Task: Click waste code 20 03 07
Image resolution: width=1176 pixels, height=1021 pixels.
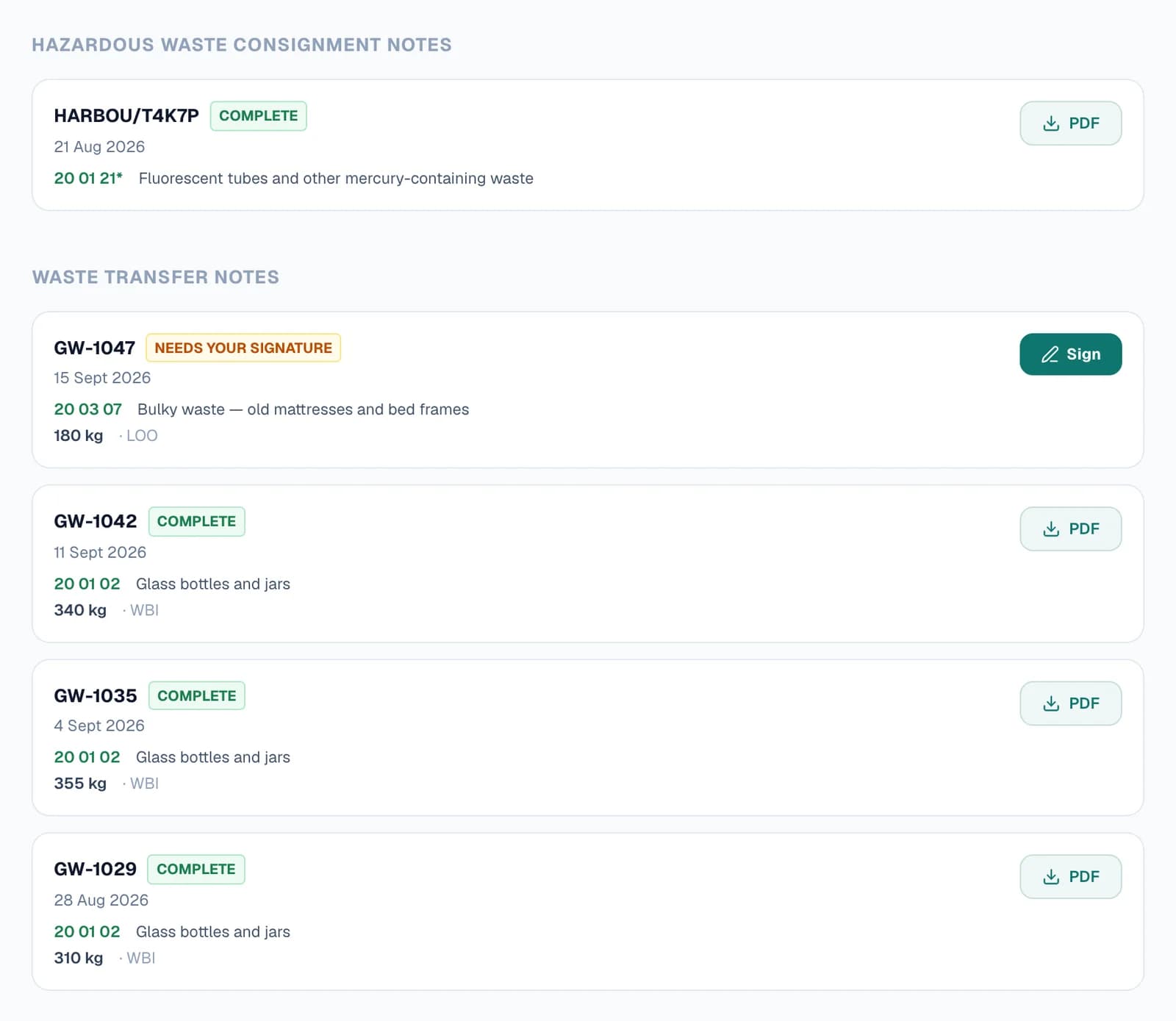Action: 87,409
